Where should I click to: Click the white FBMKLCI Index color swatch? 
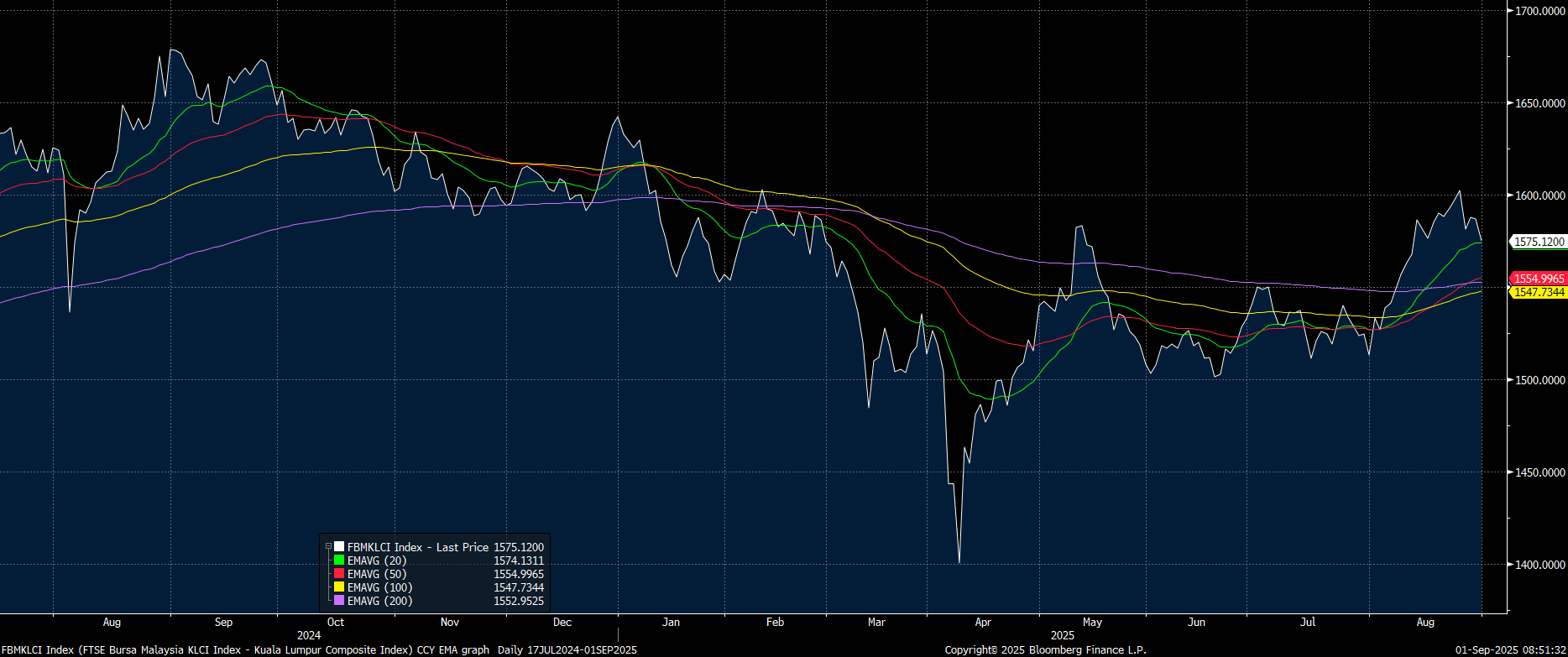(x=339, y=547)
